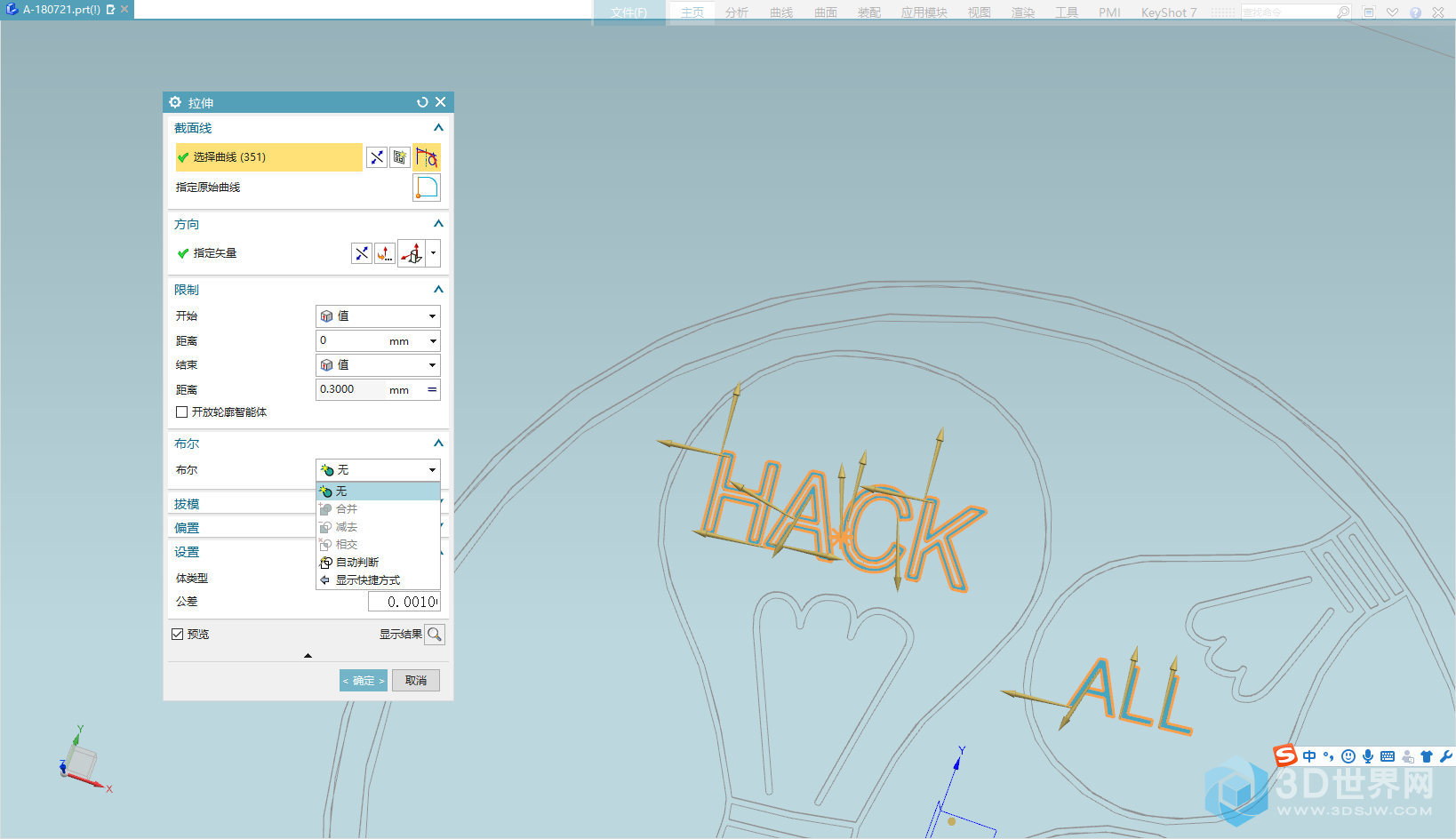Screen dimensions: 1456x839
Task: Click the reverse curve direction icon beside 选择曲线
Action: point(377,157)
